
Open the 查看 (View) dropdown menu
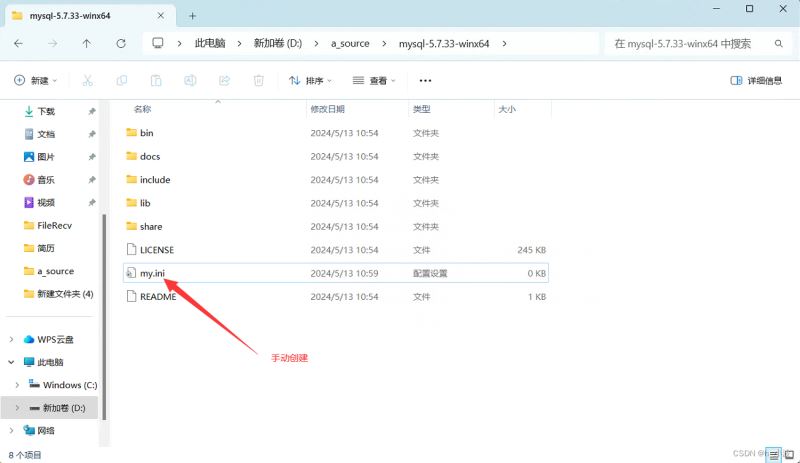[x=372, y=80]
